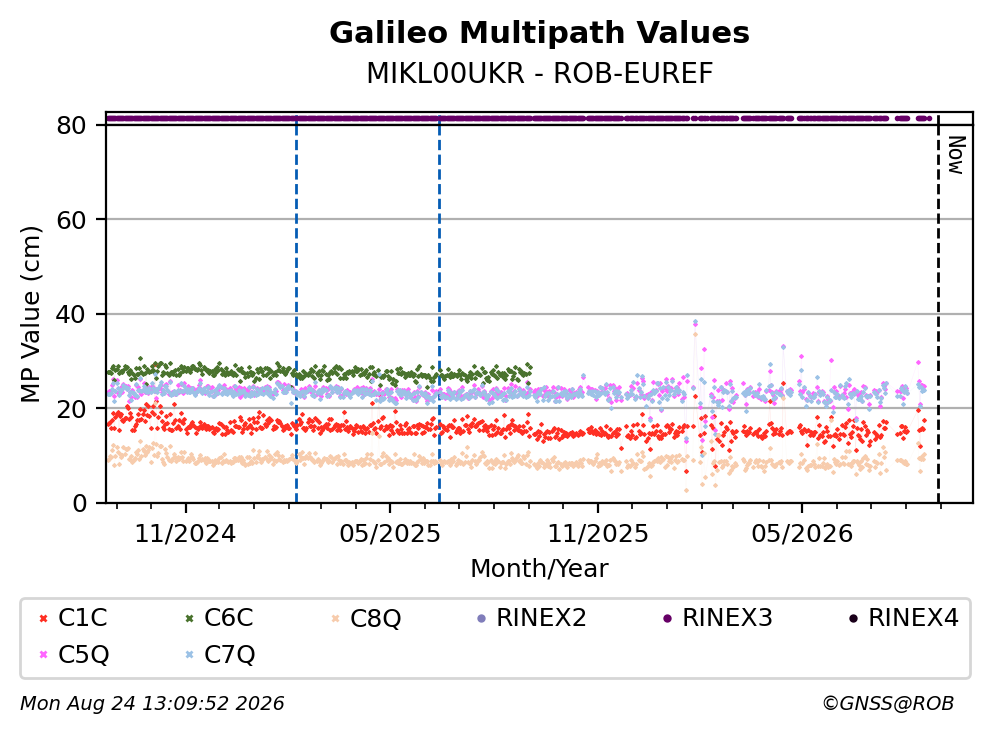Click the RINEX2 legend dot
Viewport: 993px width, 734px height.
tap(481, 619)
